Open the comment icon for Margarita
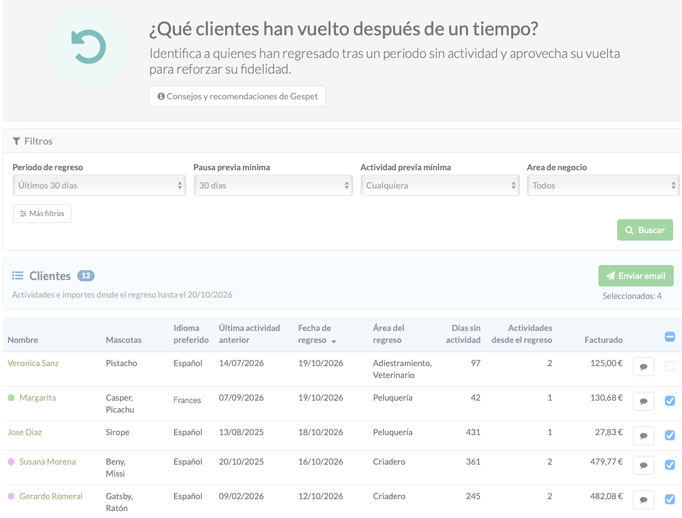 point(644,401)
